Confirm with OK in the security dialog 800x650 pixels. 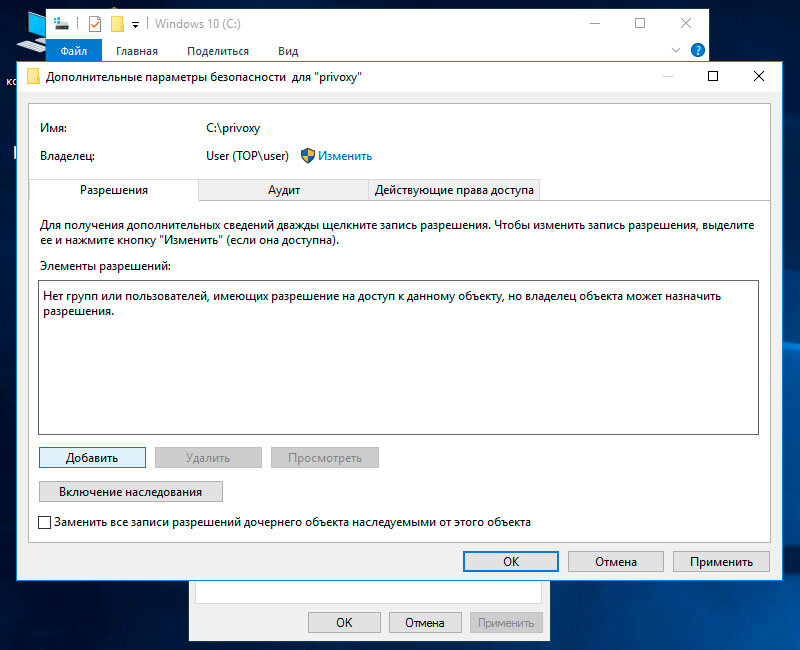[x=511, y=561]
